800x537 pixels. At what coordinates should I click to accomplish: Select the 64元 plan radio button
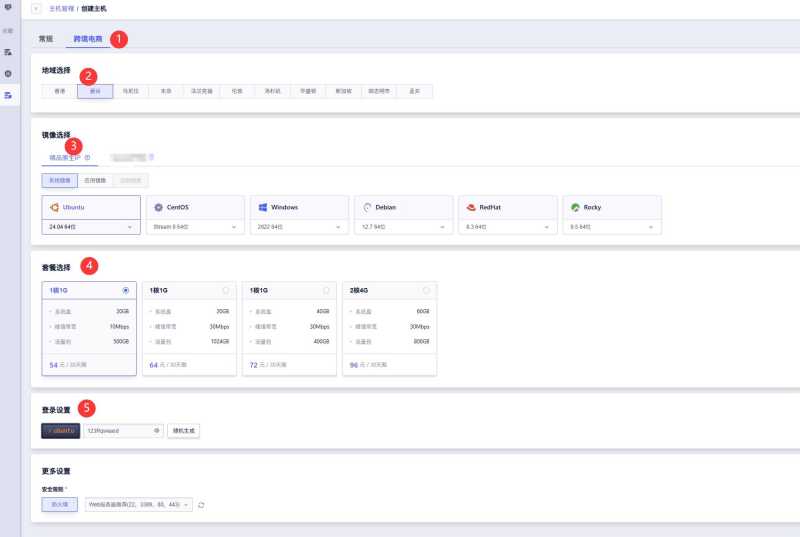(226, 290)
